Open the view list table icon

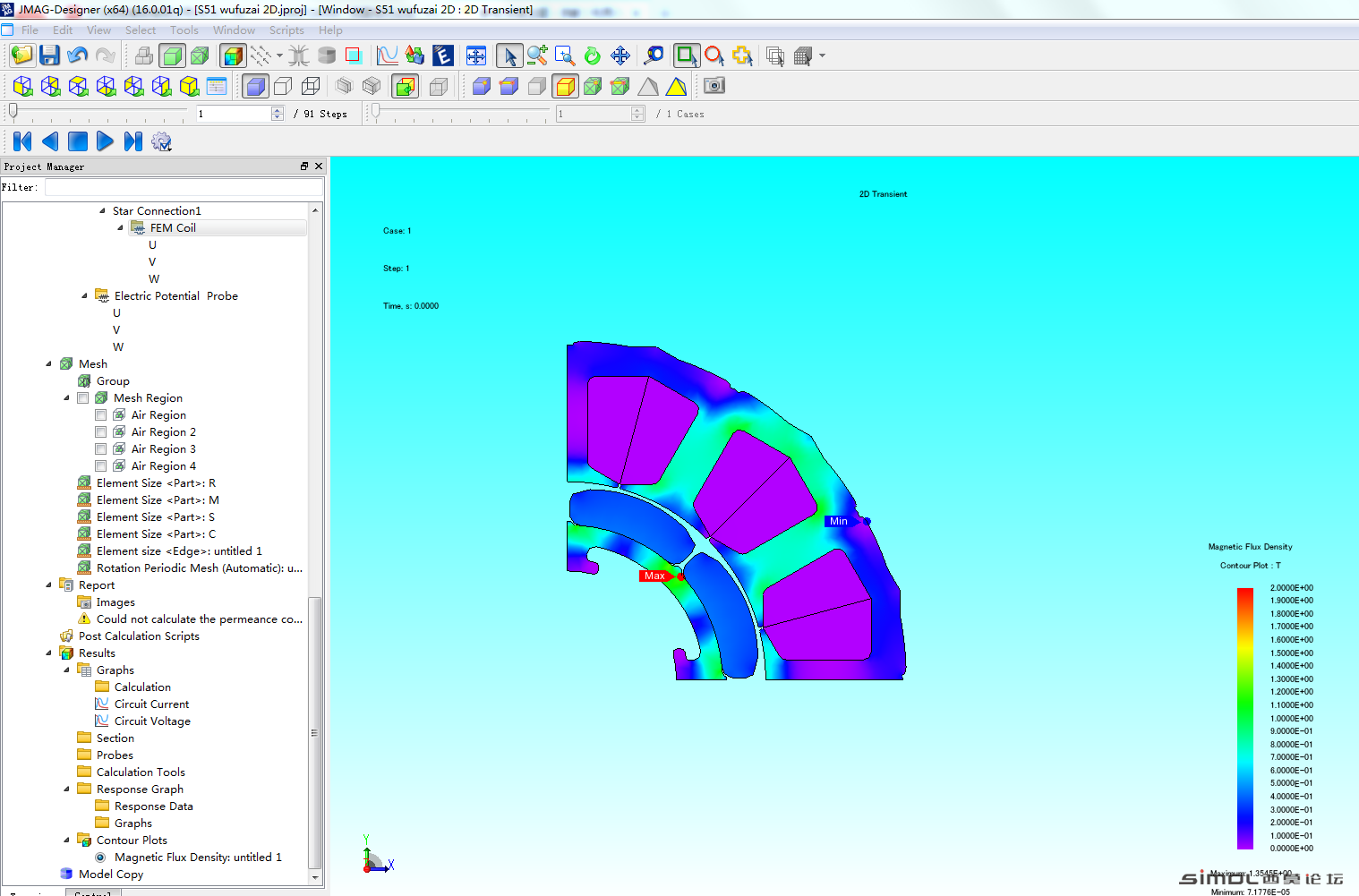tap(217, 86)
